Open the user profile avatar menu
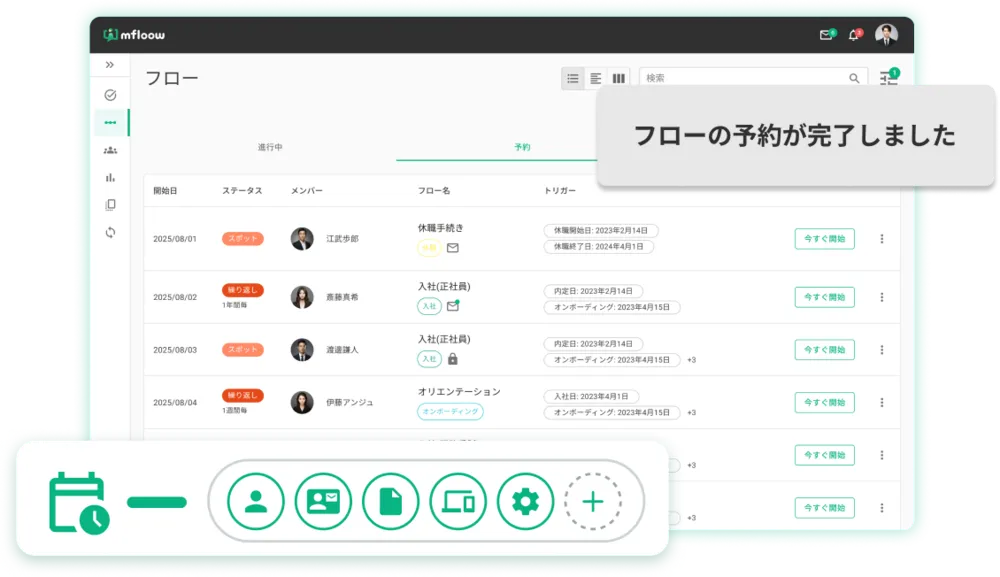This screenshot has width=1000, height=577. pyautogui.click(x=886, y=34)
